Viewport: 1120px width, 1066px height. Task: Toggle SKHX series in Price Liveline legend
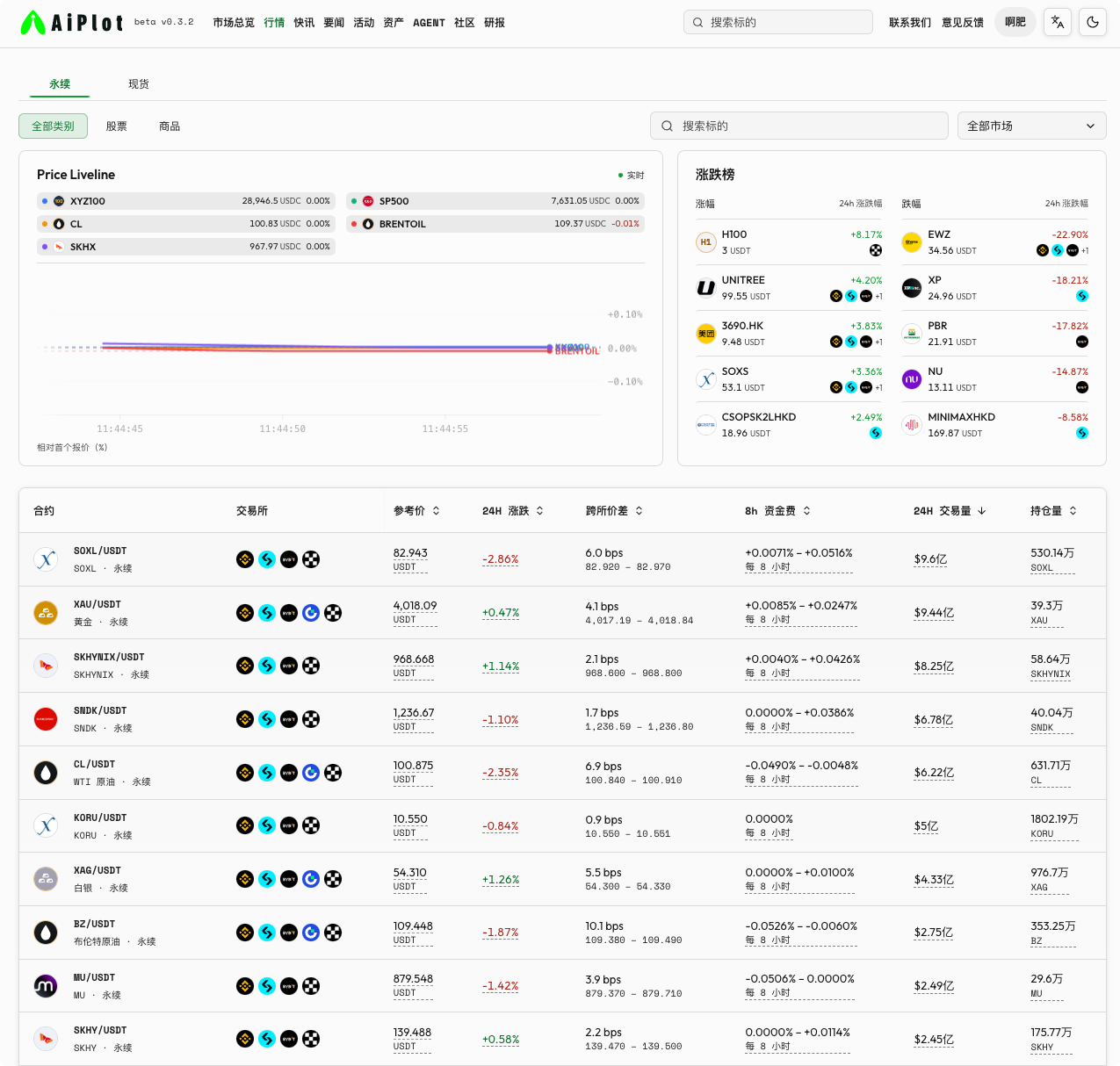186,247
